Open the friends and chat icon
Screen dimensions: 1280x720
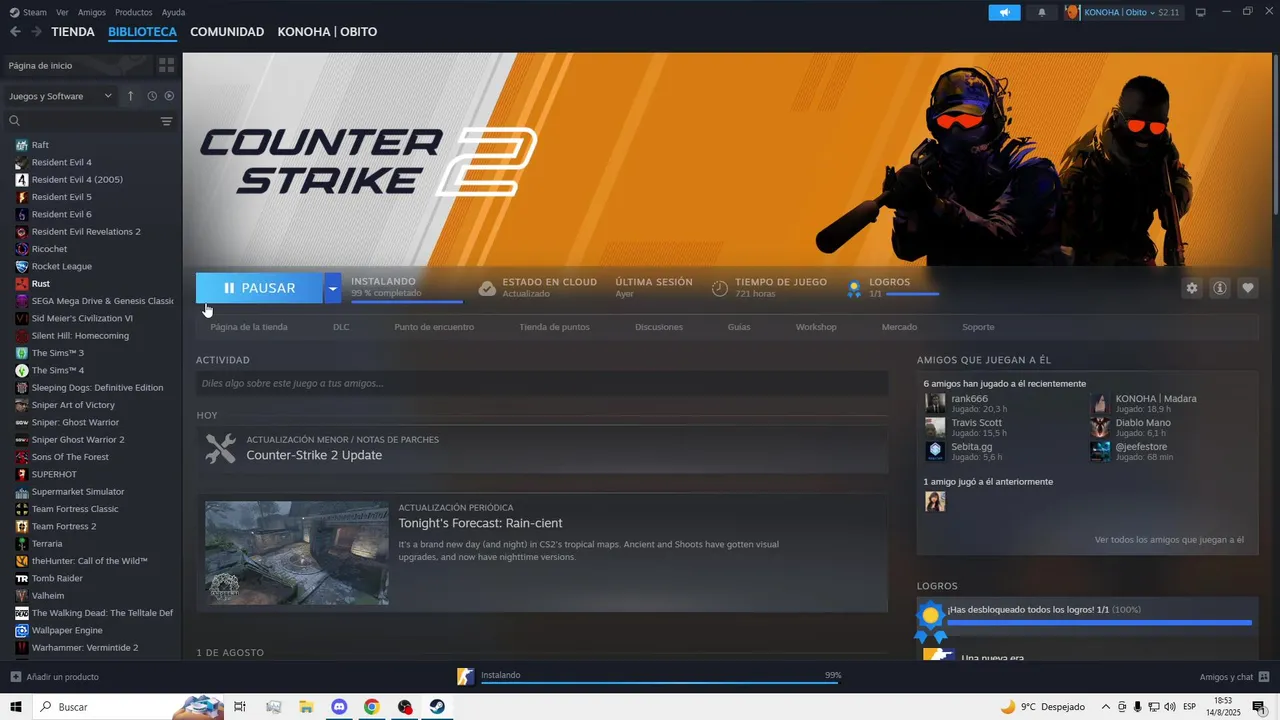(1265, 677)
